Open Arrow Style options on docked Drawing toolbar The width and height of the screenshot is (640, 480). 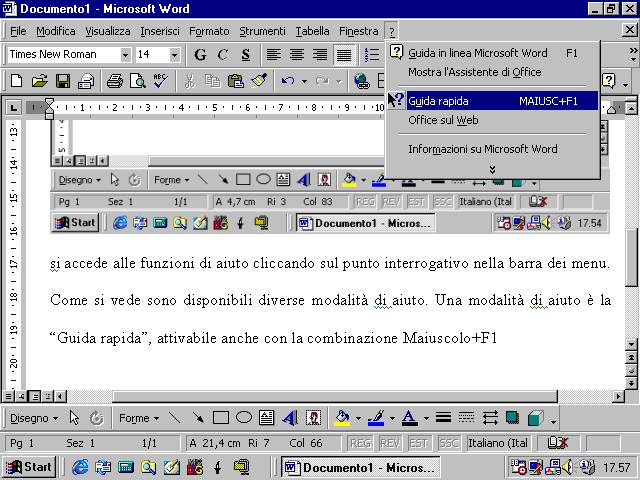coord(490,418)
